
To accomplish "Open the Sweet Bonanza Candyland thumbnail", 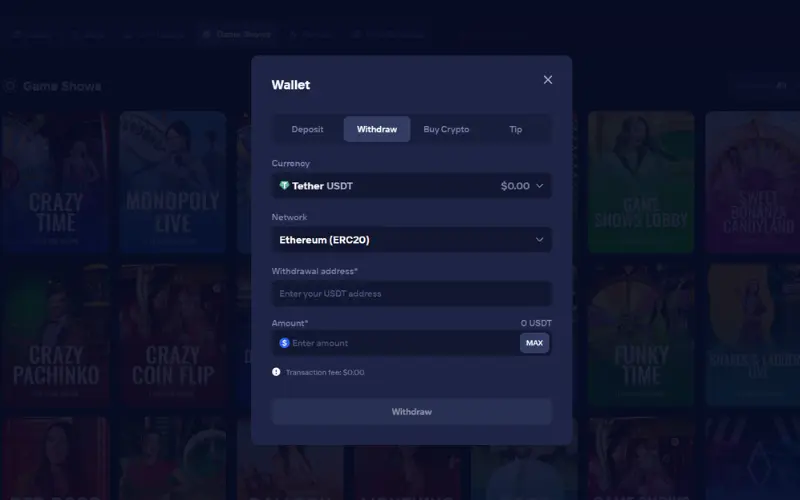I will tap(753, 182).
